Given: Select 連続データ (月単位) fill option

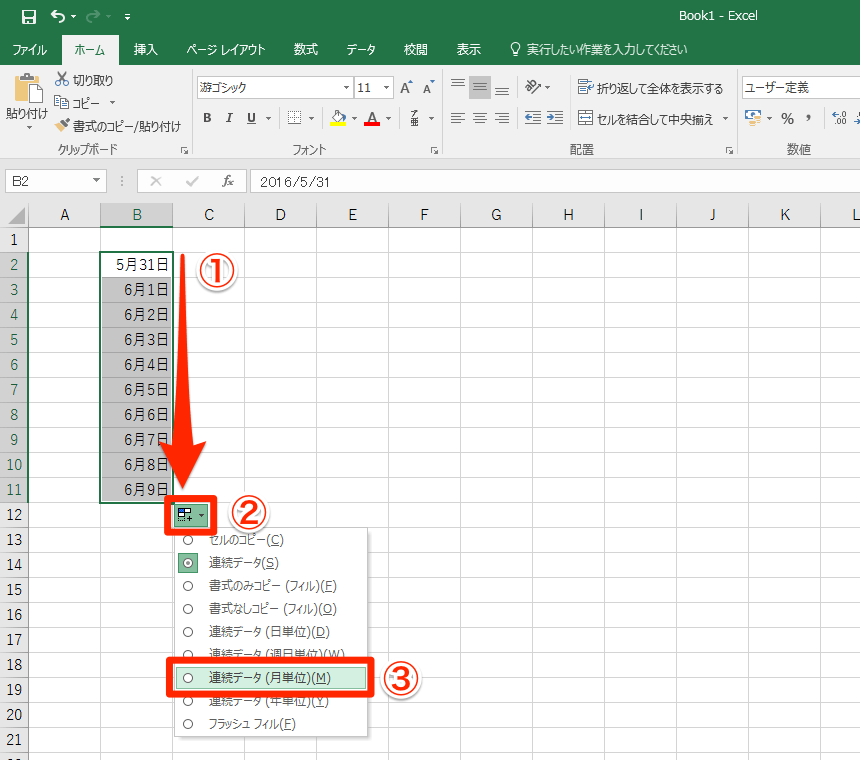Looking at the screenshot, I should pyautogui.click(x=270, y=678).
